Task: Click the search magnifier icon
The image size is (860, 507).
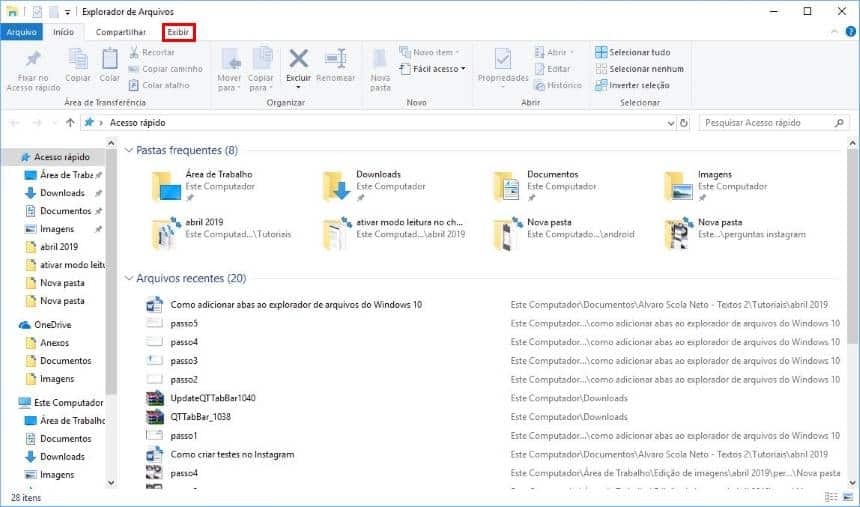Action: click(839, 123)
